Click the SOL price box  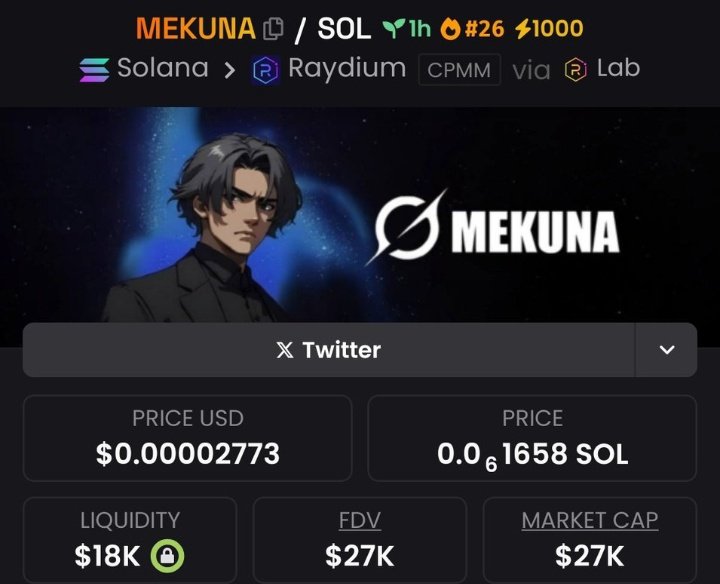click(x=532, y=438)
